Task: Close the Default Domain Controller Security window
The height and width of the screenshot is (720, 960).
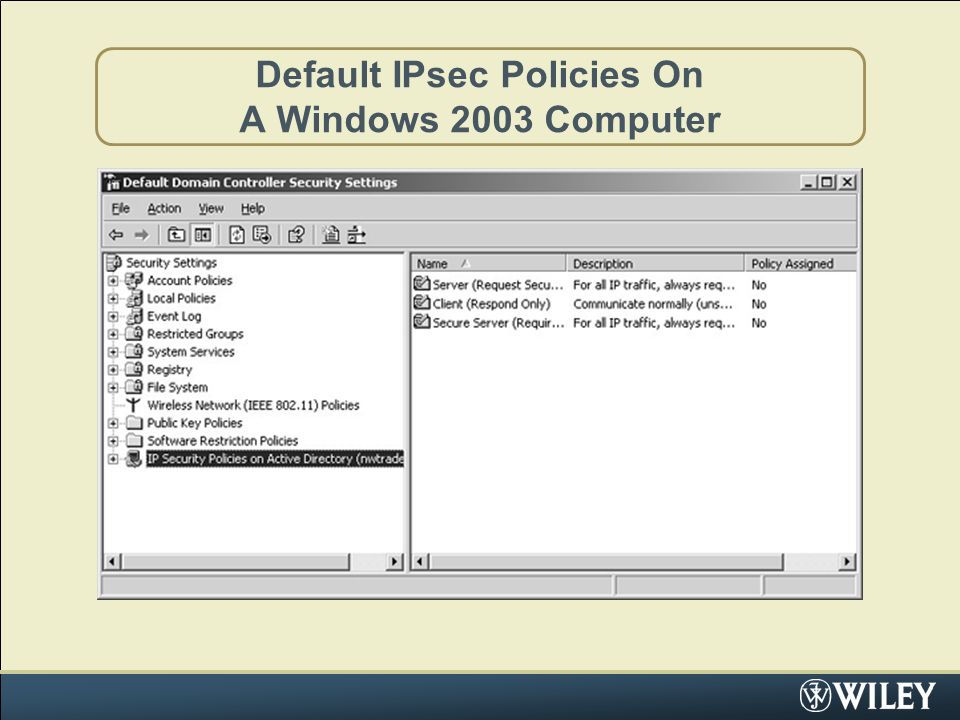Action: point(847,182)
